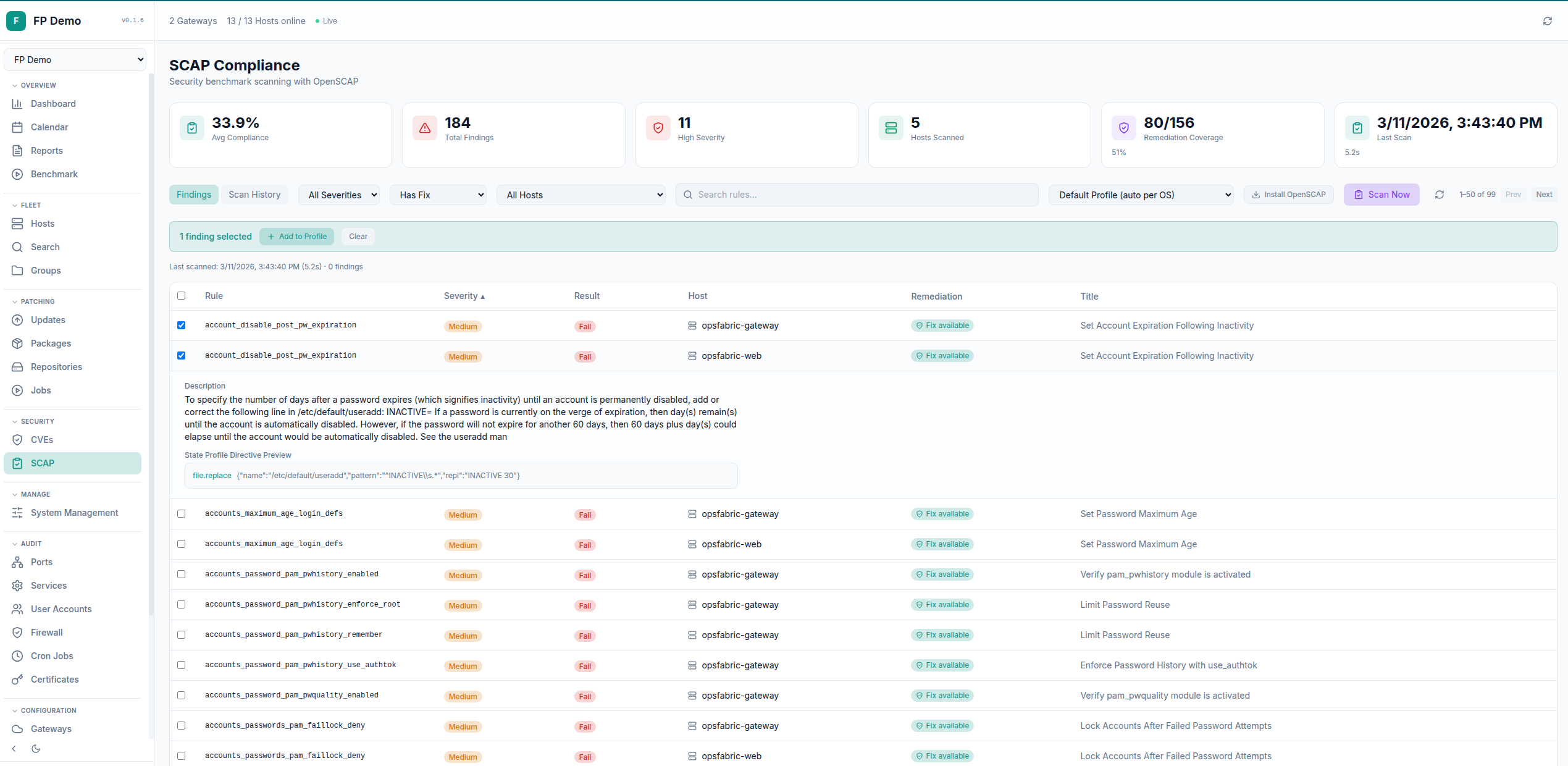The height and width of the screenshot is (766, 1568).
Task: Open the Default Profile selector
Action: (x=1141, y=194)
